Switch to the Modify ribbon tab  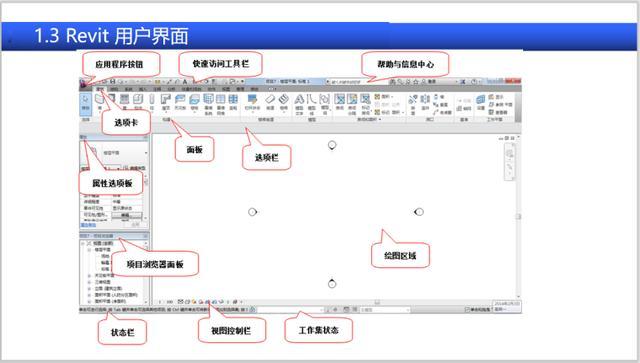[254, 89]
